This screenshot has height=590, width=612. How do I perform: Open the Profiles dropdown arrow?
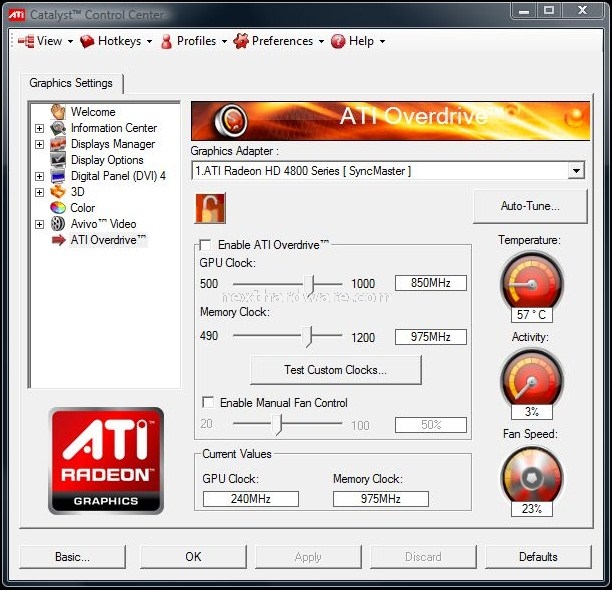[224, 41]
